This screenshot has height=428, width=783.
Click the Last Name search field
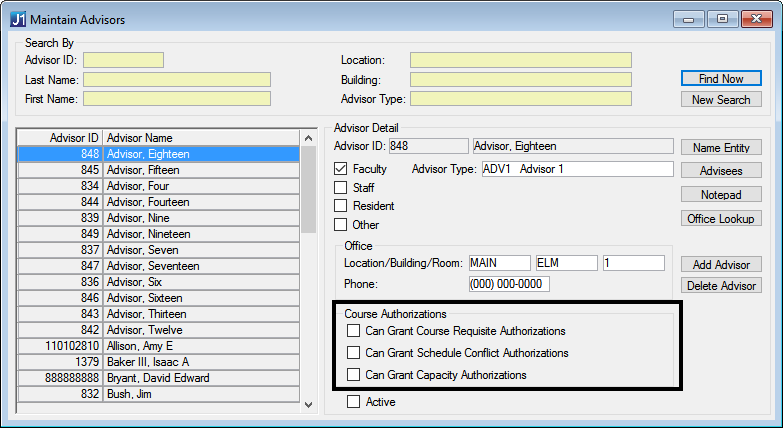[177, 80]
